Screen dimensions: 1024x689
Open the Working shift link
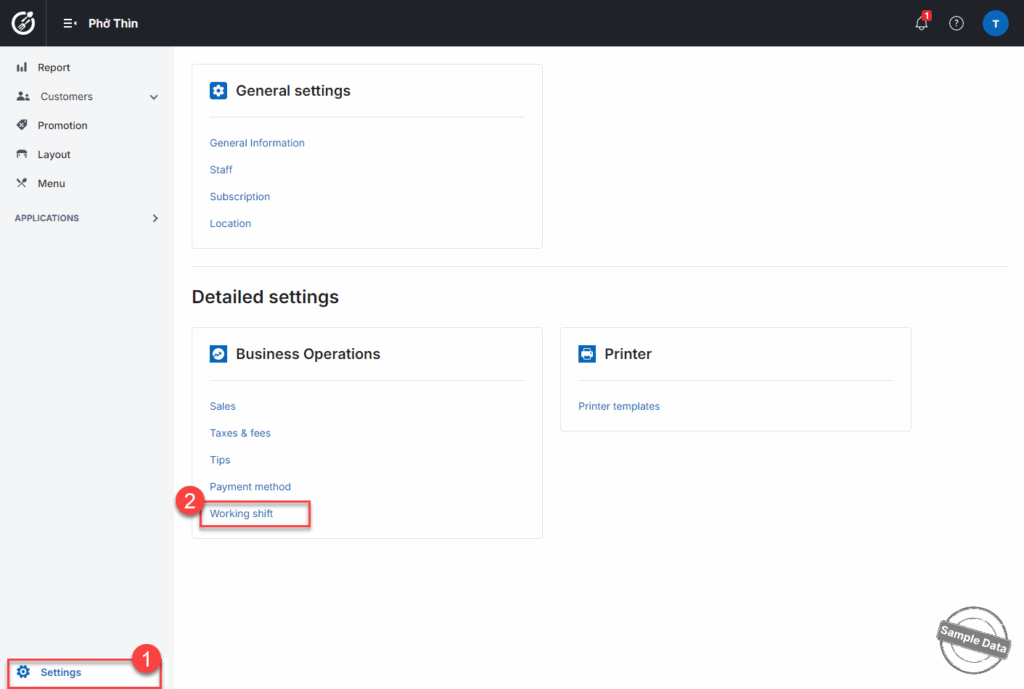tap(241, 514)
